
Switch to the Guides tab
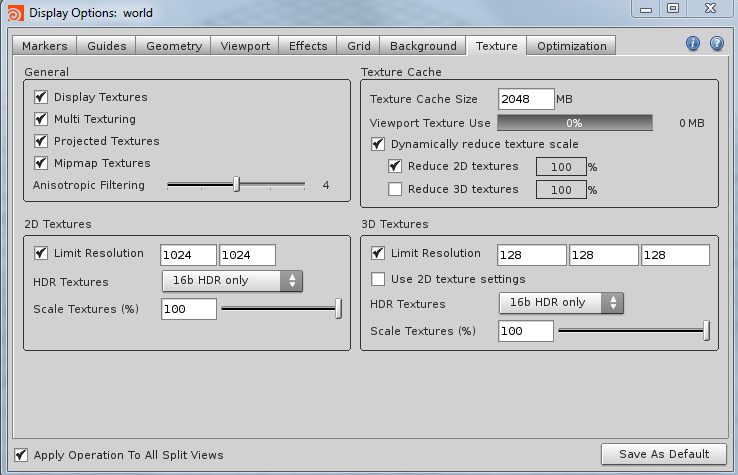point(106,46)
